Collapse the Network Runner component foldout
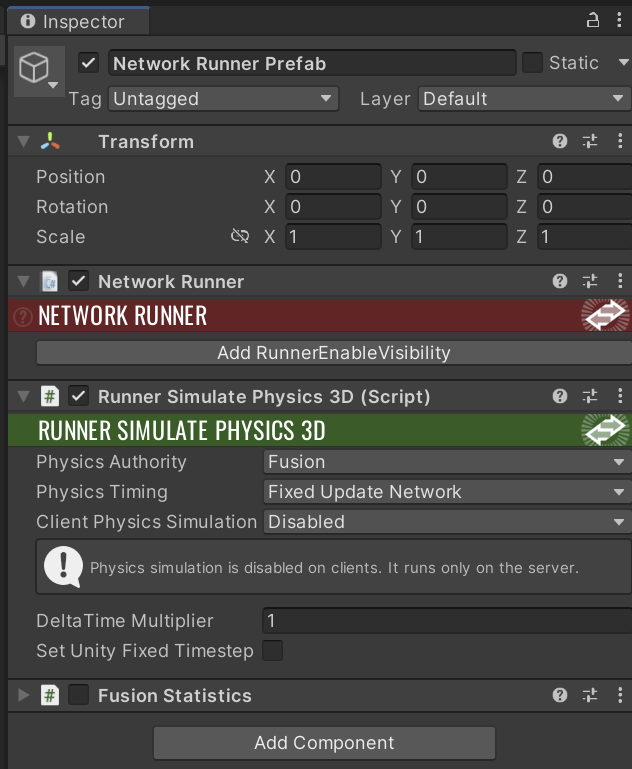This screenshot has height=769, width=632. [x=23, y=282]
